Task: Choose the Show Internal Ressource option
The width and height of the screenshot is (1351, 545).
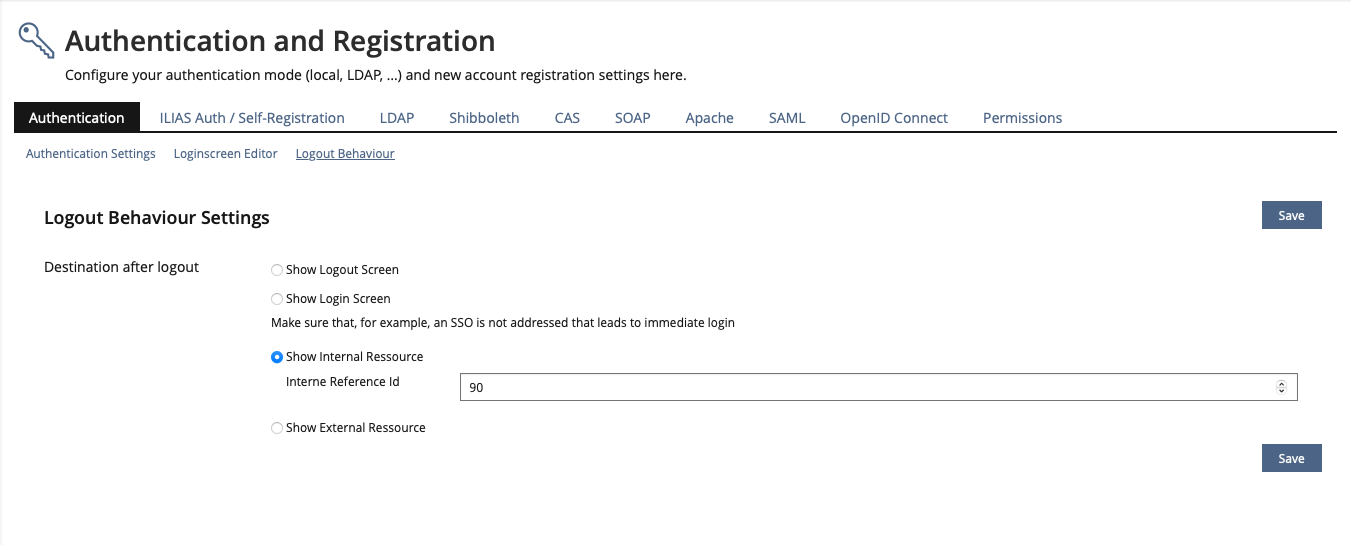Action: click(x=277, y=357)
